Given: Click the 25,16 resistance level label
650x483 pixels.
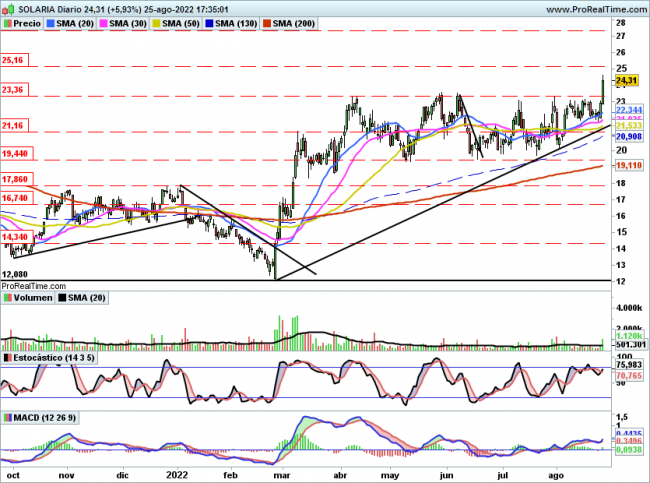Looking at the screenshot, I should coord(14,61).
